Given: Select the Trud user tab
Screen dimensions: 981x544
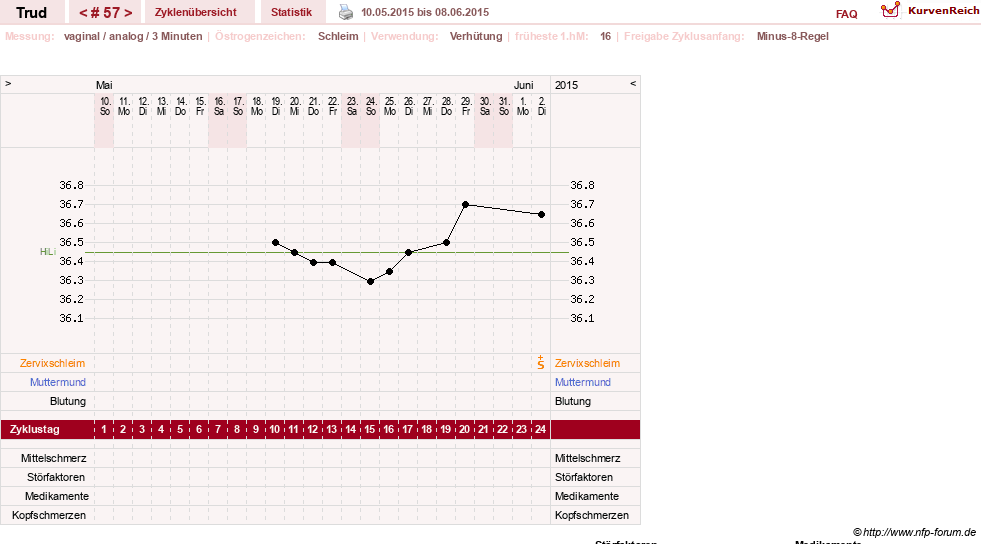Looking at the screenshot, I should click(31, 12).
